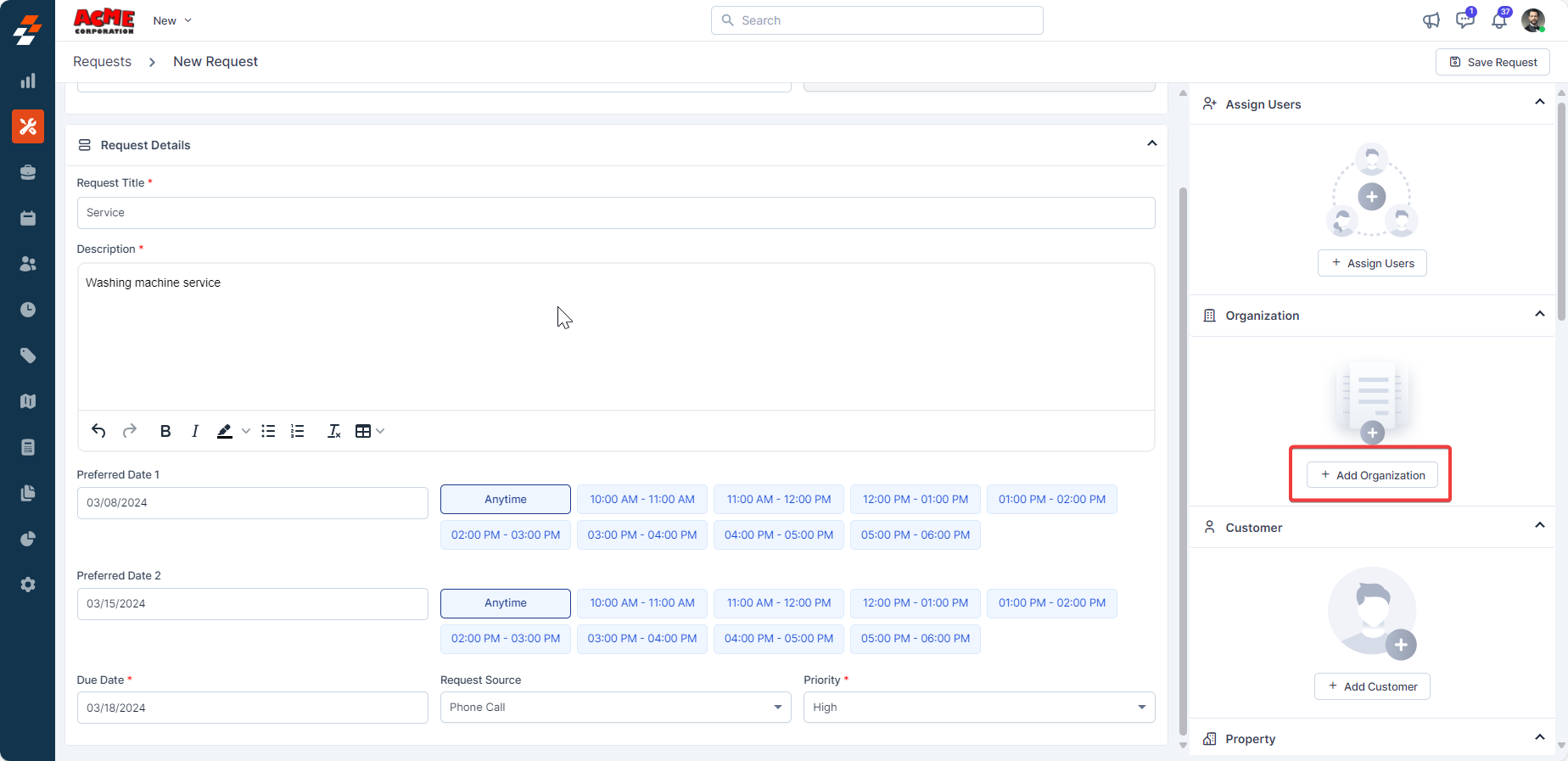Choose 04:00 PM - 05:00 PM for Preferred Date 1
This screenshot has width=1568, height=761.
778,535
